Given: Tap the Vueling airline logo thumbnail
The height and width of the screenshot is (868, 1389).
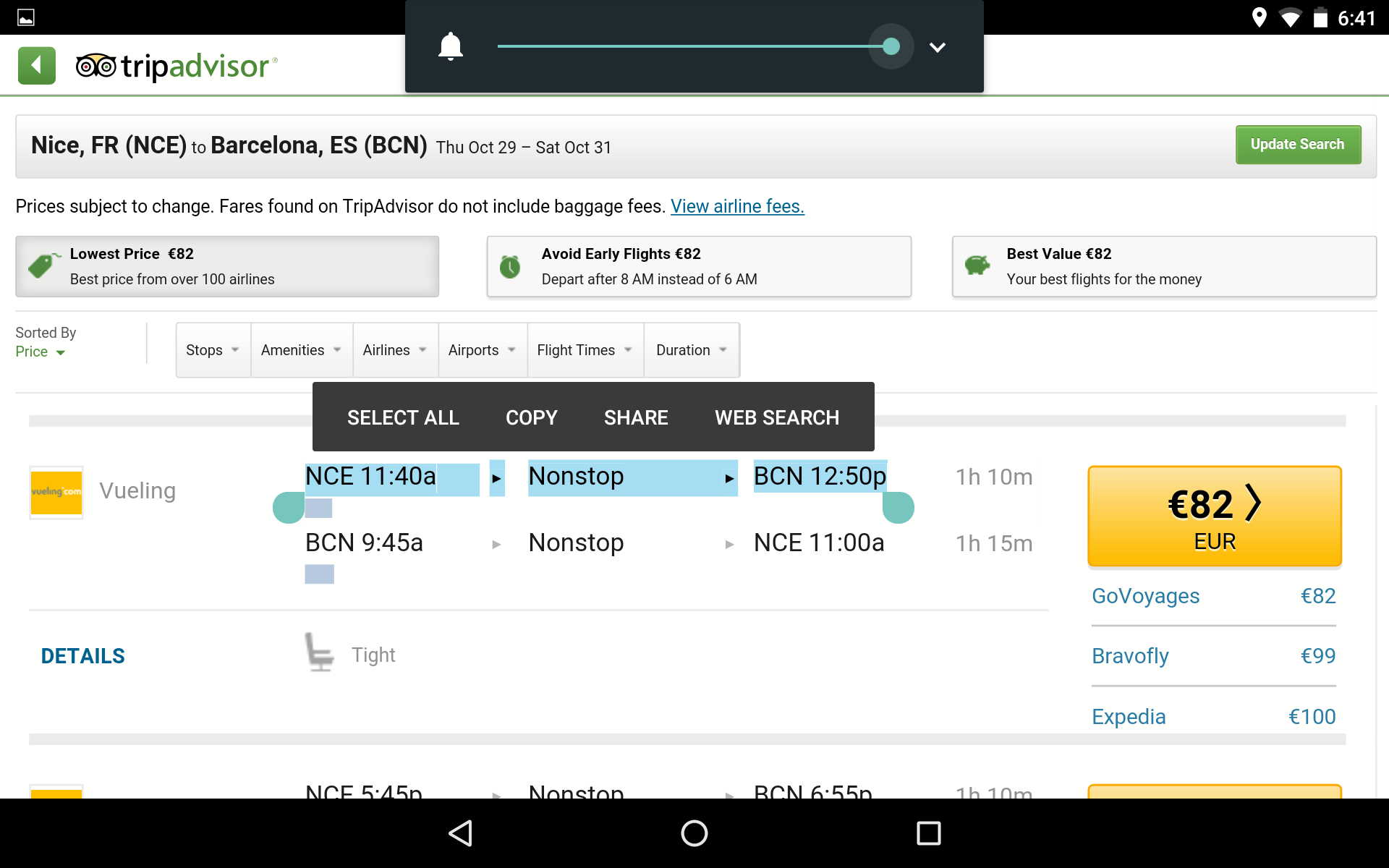Looking at the screenshot, I should point(56,492).
